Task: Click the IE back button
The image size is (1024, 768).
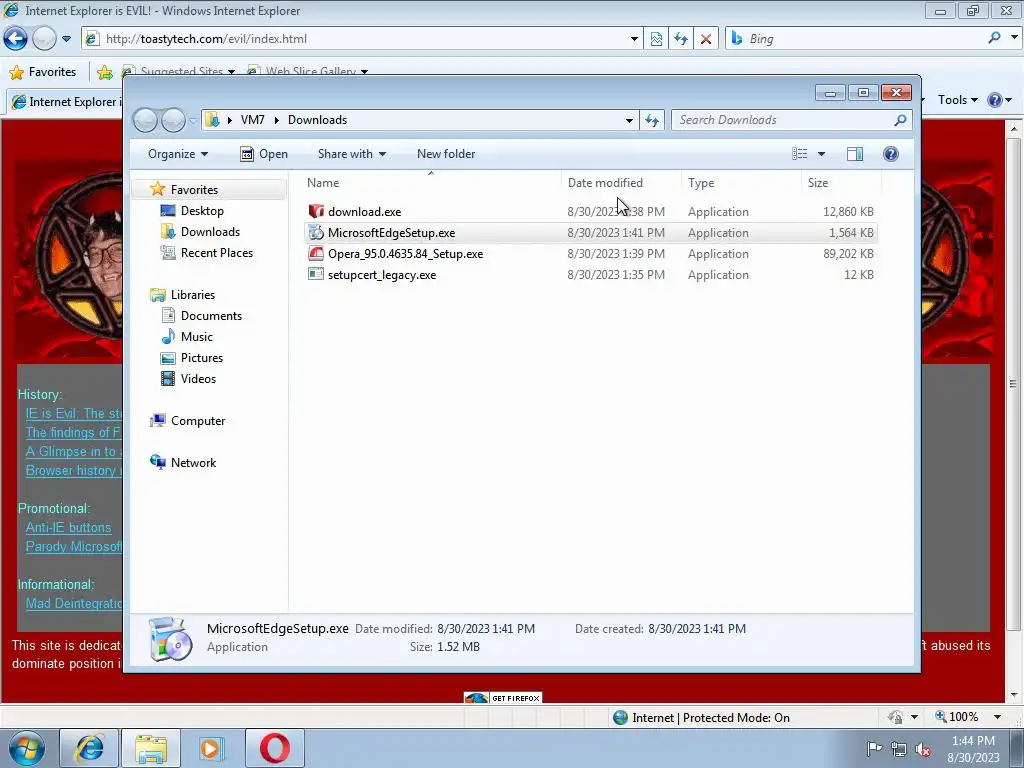Action: click(16, 39)
